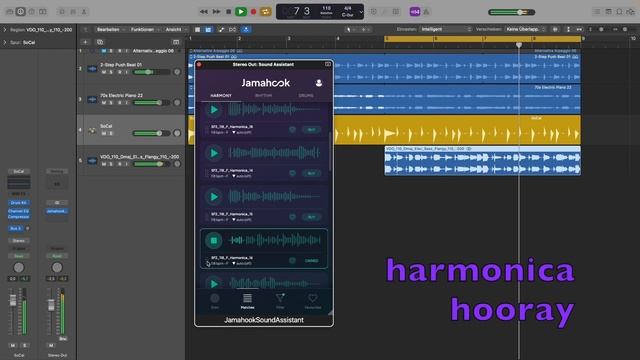The width and height of the screenshot is (640, 360).
Task: Select the yellow SoCal drummer region
Action: 457,130
